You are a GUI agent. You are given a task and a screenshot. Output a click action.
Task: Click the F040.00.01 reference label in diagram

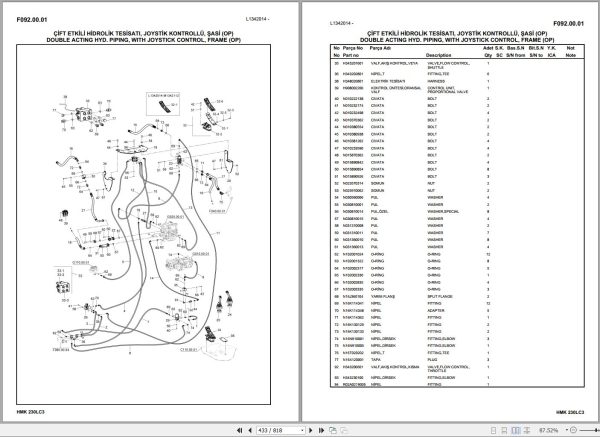tap(217, 211)
